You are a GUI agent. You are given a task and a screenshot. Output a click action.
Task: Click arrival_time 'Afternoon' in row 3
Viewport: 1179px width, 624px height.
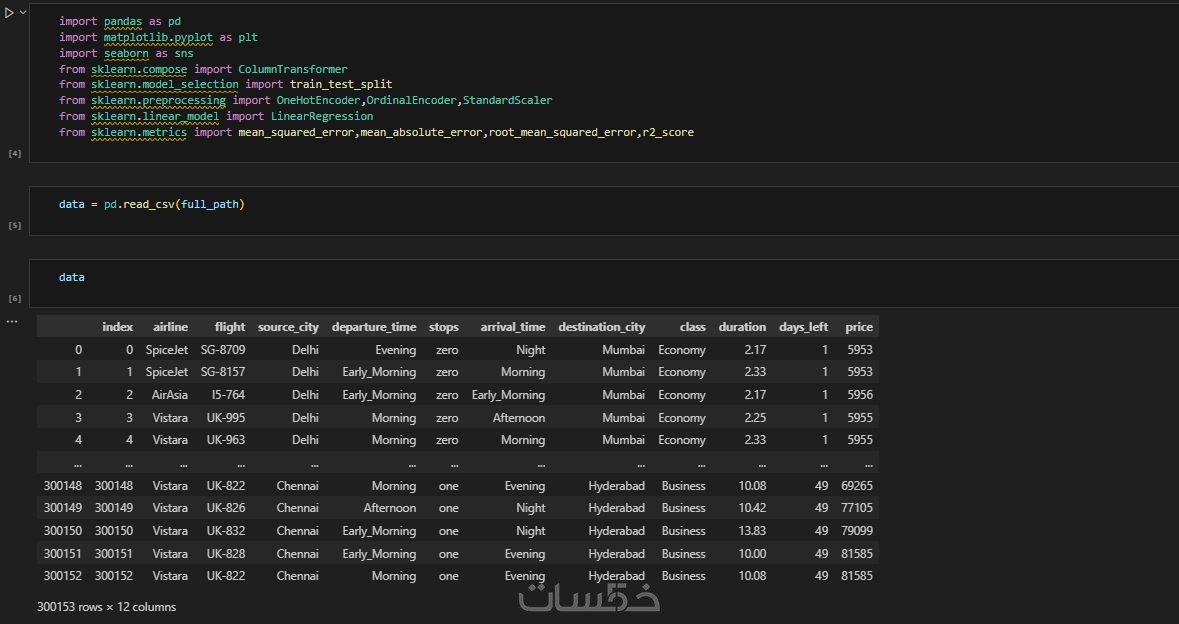pyautogui.click(x=519, y=418)
